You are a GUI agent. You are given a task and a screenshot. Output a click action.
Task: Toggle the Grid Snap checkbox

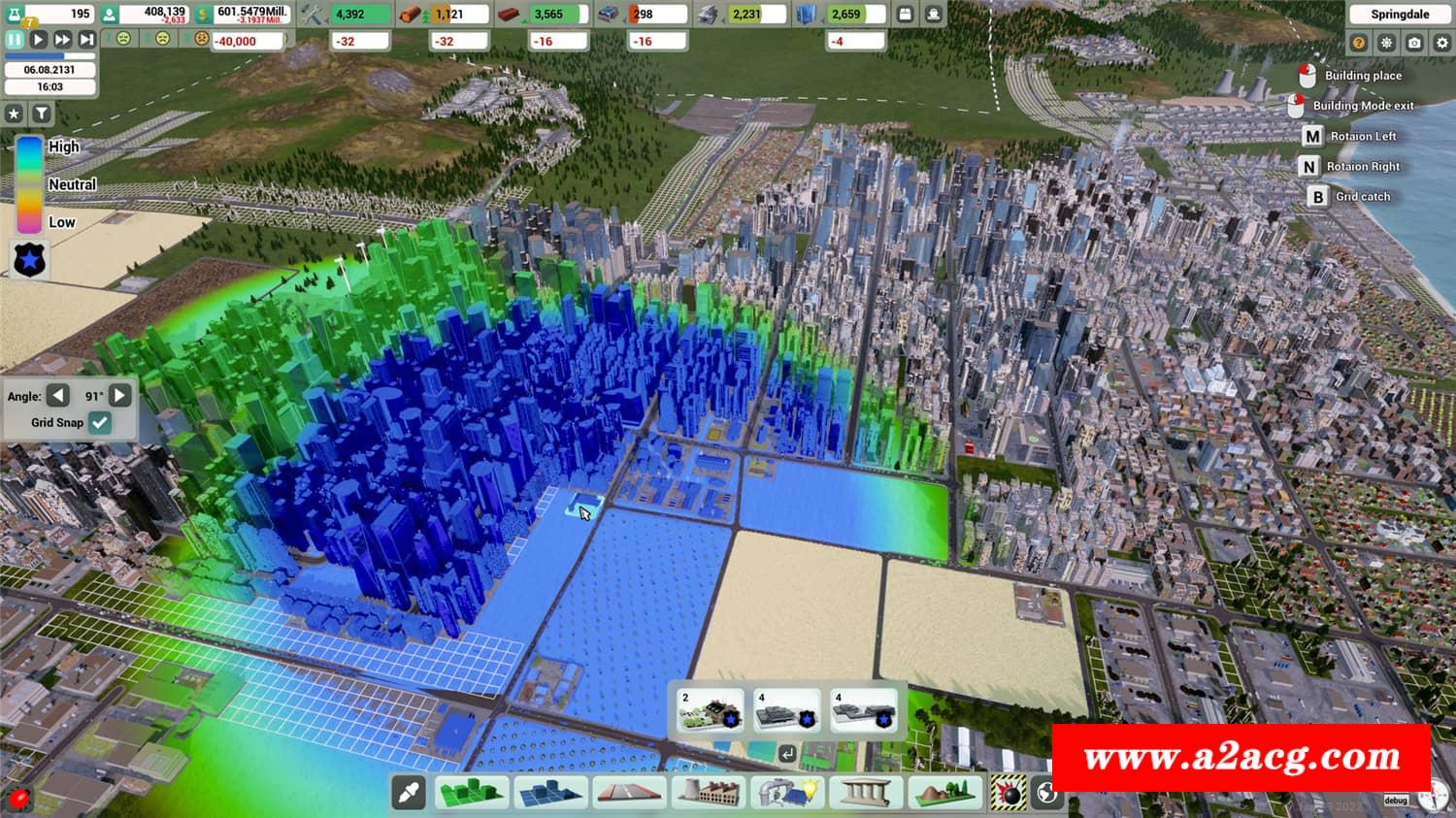[100, 422]
